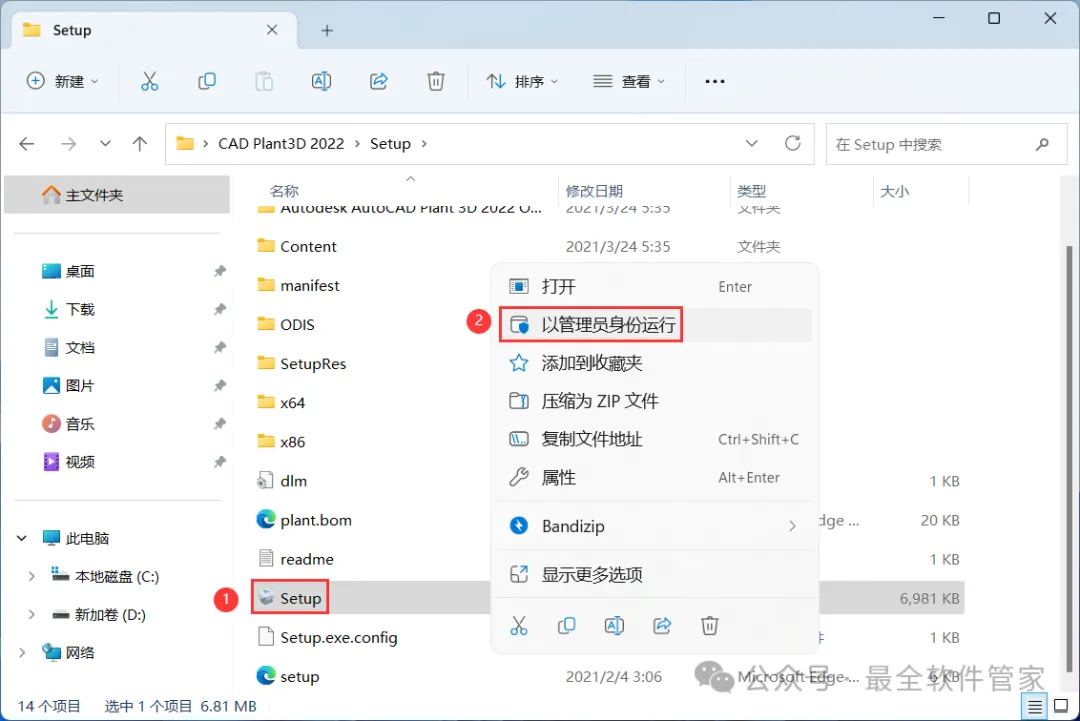This screenshot has height=721, width=1080.
Task: Open a new tab with the plus button
Action: click(x=327, y=30)
